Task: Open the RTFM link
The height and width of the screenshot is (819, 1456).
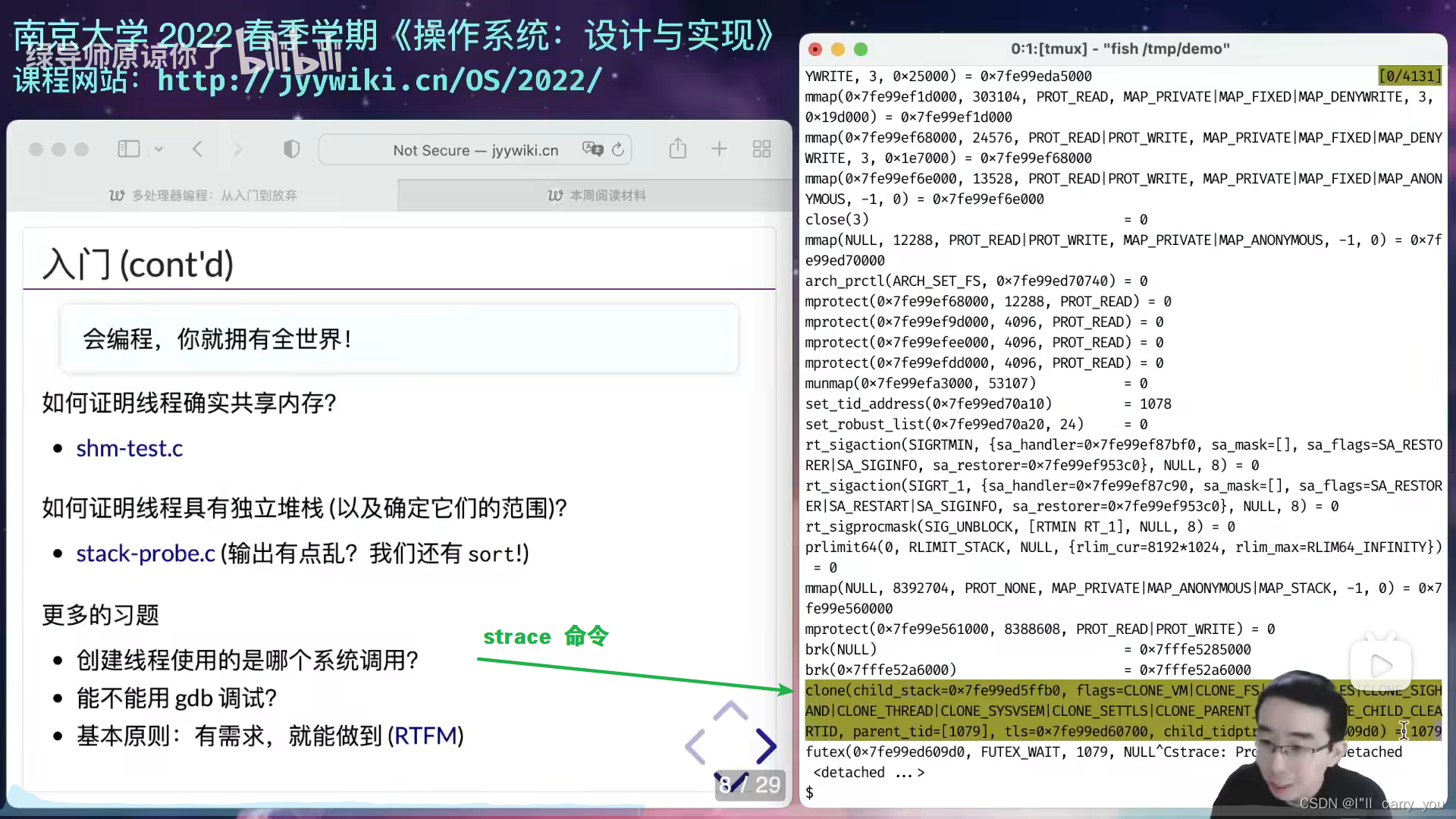Action: pyautogui.click(x=425, y=736)
